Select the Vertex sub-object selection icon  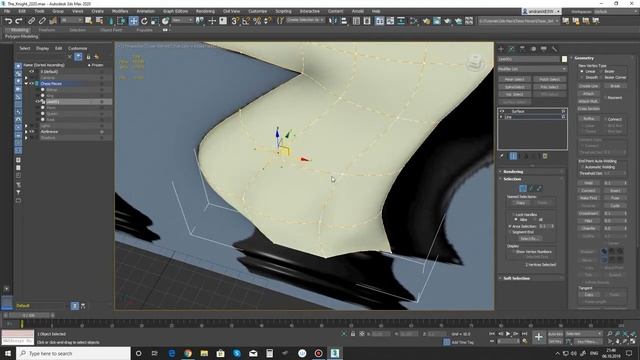click(x=523, y=188)
